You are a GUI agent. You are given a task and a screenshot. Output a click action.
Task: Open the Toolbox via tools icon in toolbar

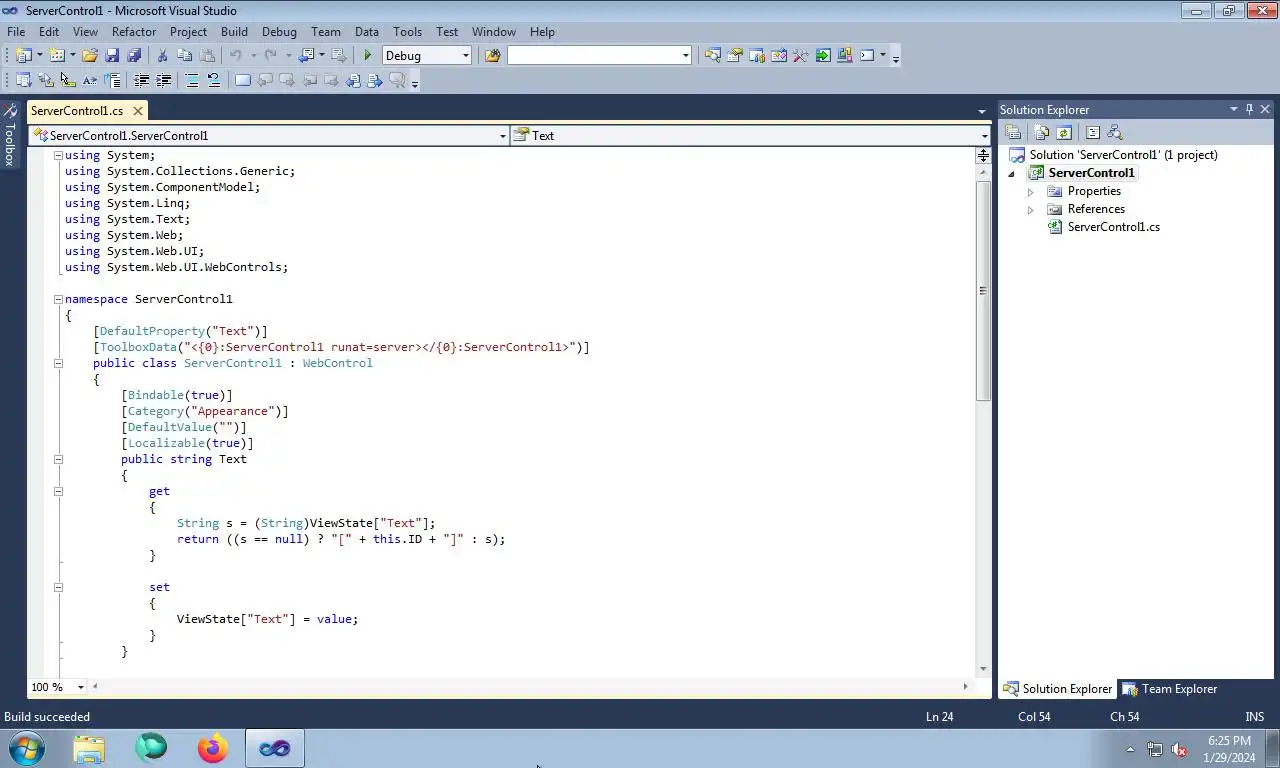[801, 56]
